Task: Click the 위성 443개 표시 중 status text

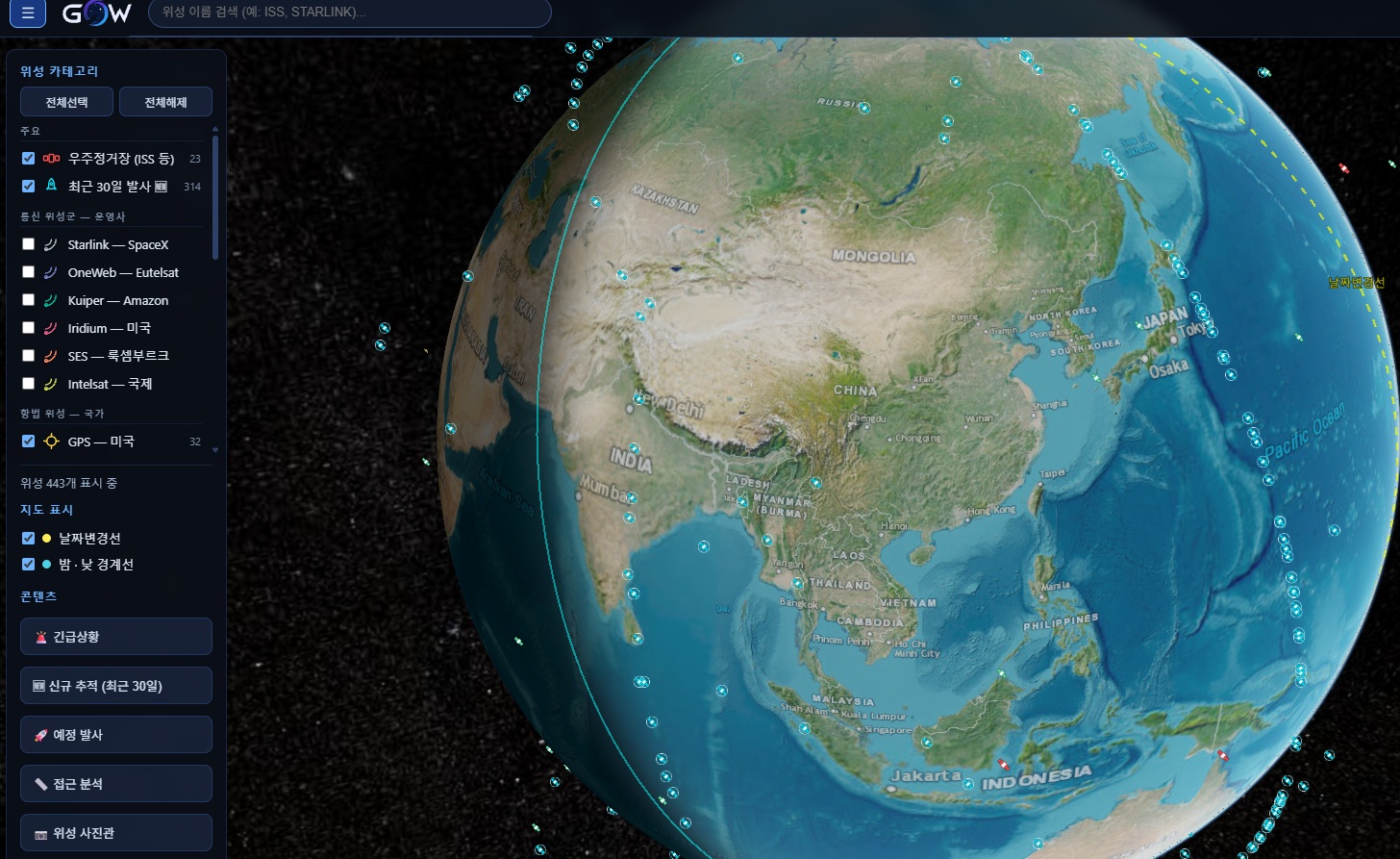Action: (69, 483)
